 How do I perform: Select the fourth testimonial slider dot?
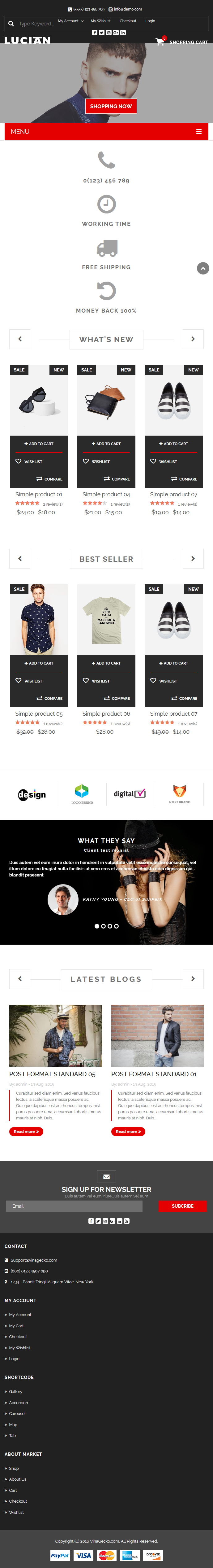117,926
